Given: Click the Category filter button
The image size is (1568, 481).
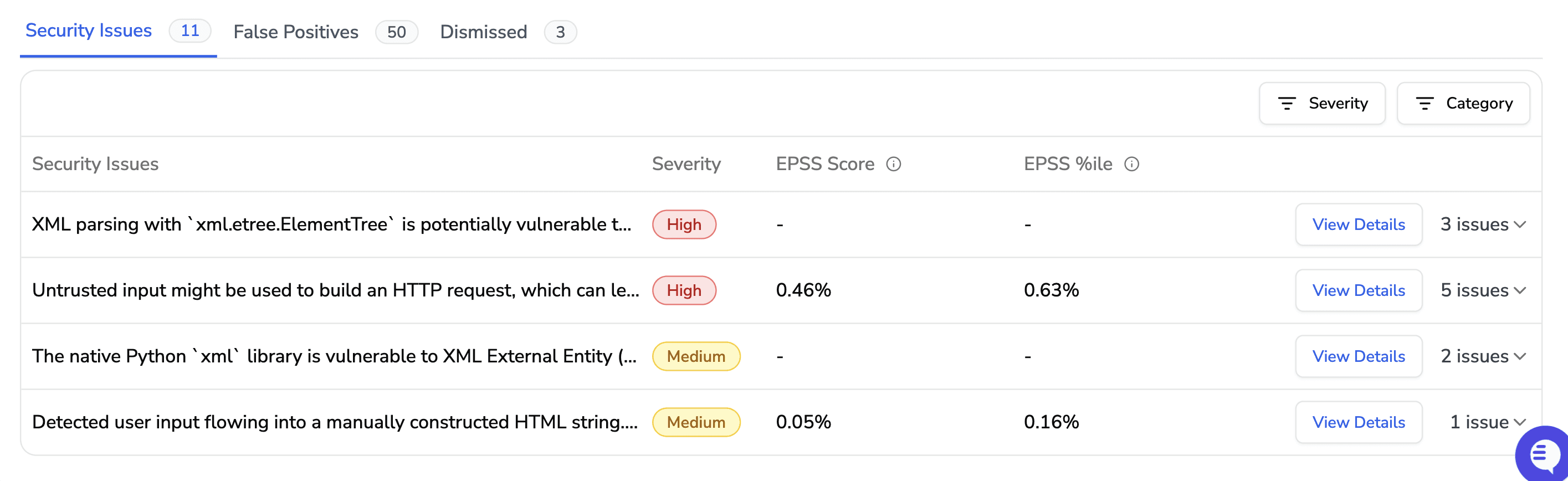Looking at the screenshot, I should 1463,104.
